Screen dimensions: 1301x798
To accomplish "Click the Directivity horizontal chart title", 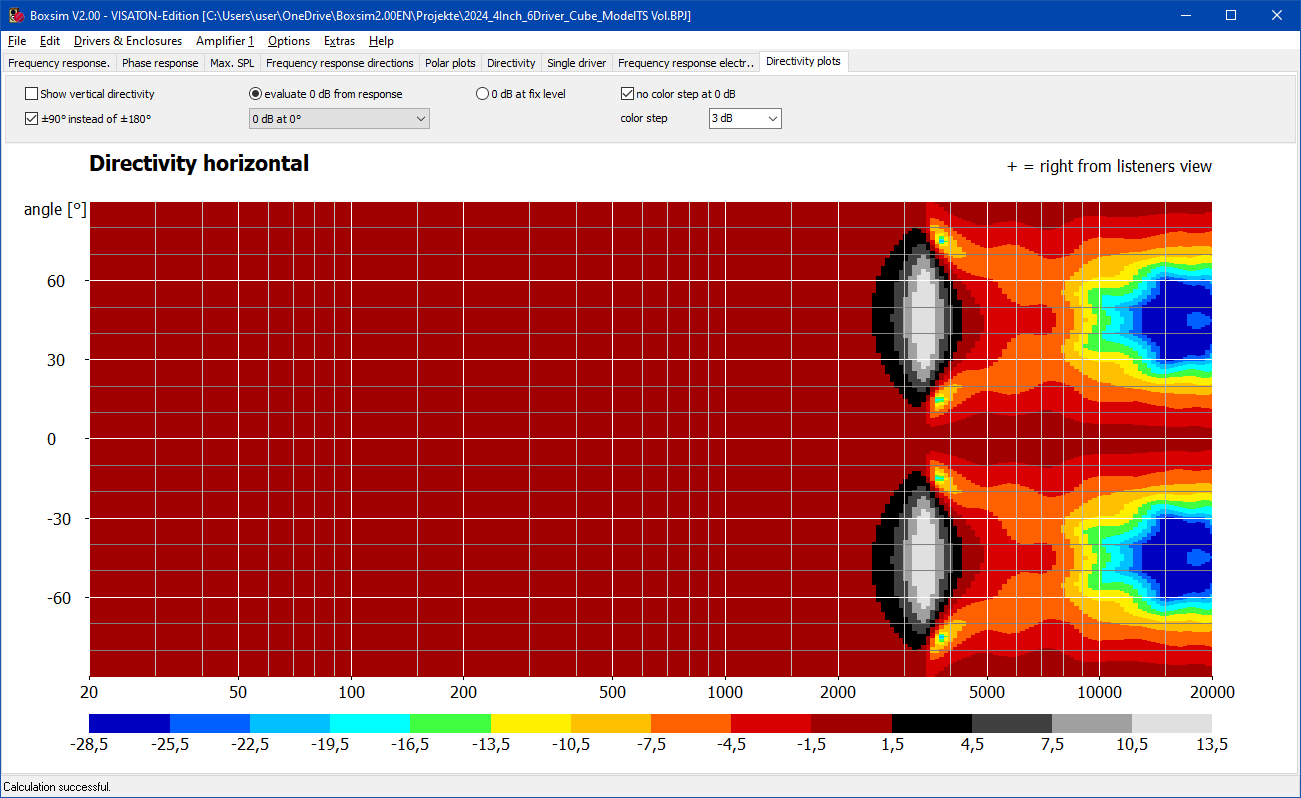I will click(x=199, y=164).
